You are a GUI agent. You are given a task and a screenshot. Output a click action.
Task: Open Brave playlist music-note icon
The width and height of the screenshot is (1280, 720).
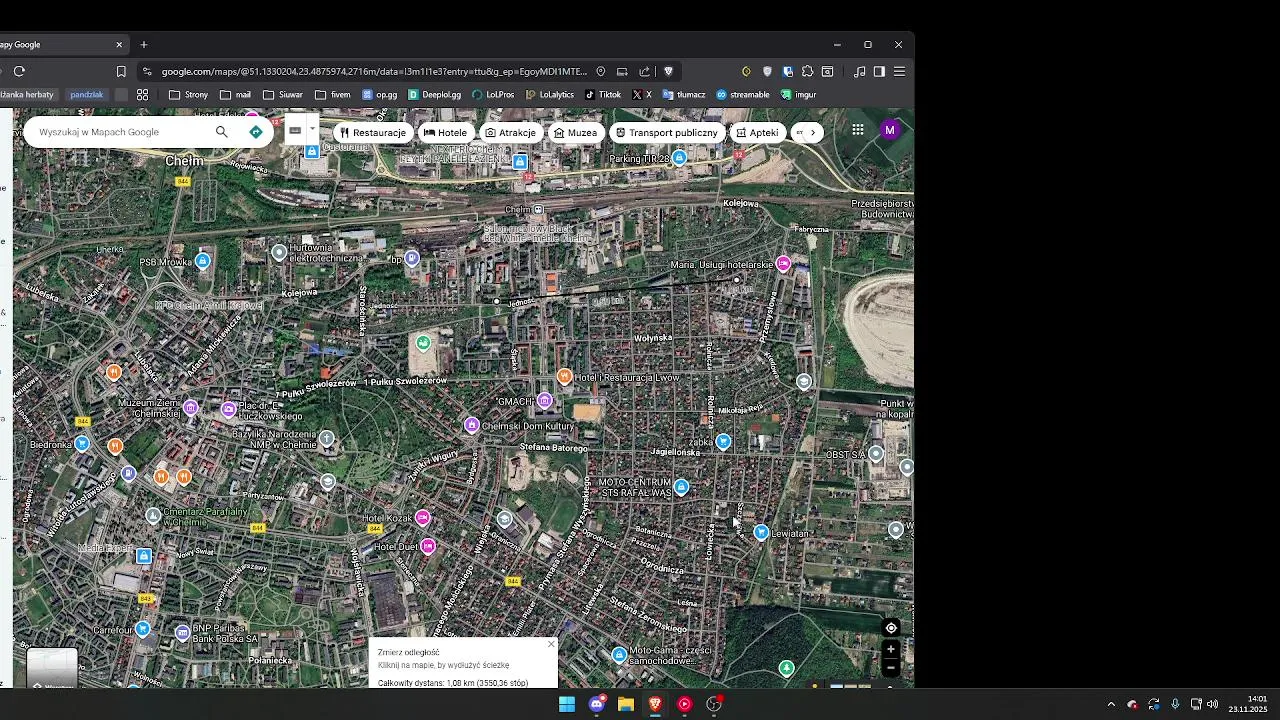[x=859, y=71]
